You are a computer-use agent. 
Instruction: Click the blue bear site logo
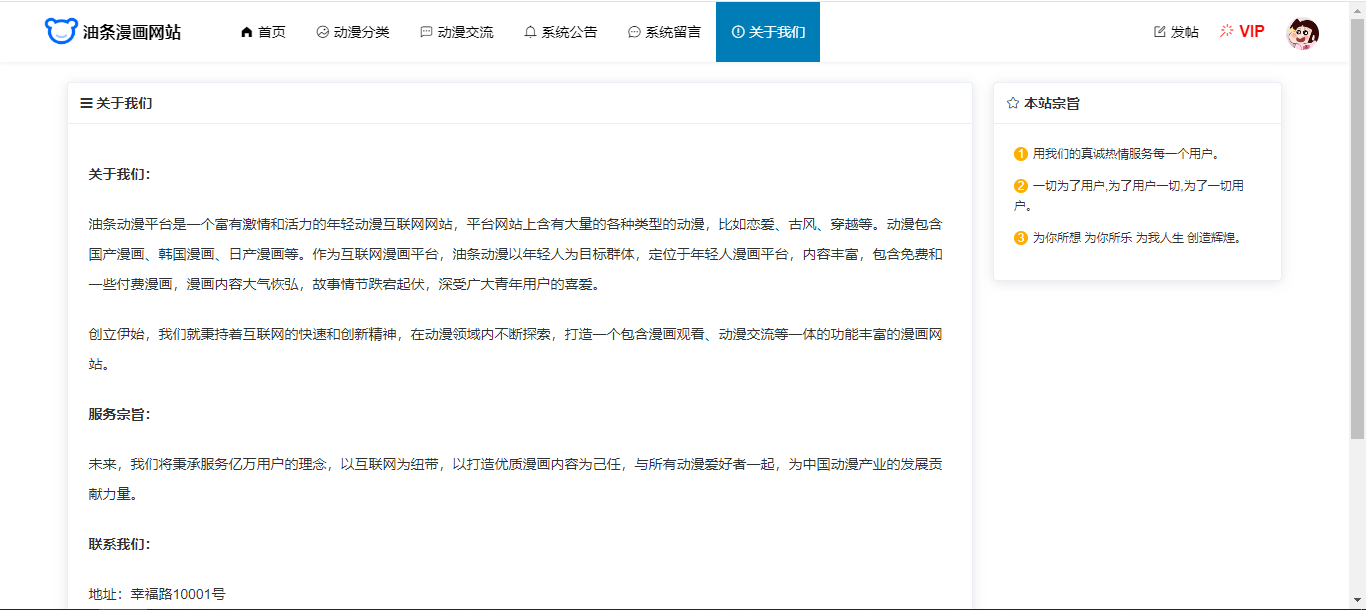61,31
